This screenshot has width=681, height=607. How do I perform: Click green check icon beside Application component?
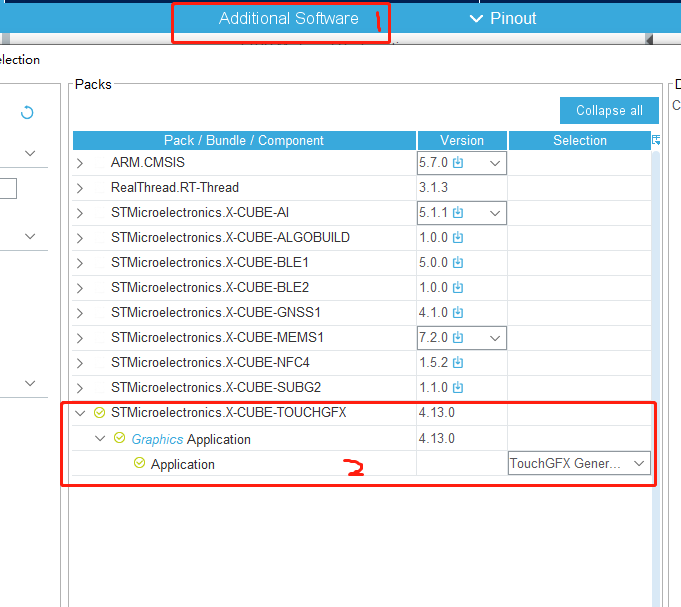click(x=139, y=463)
